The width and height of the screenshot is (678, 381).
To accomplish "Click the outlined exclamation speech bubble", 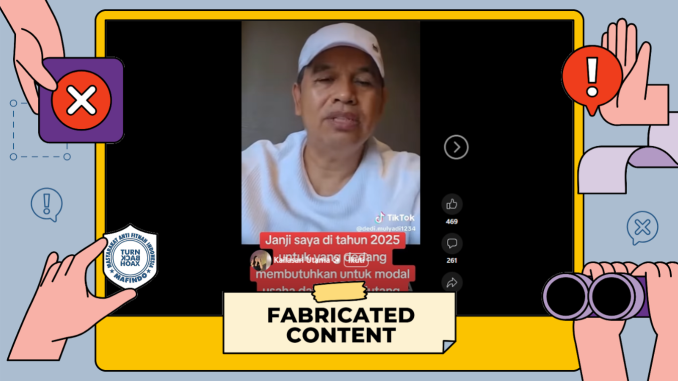I will (47, 204).
